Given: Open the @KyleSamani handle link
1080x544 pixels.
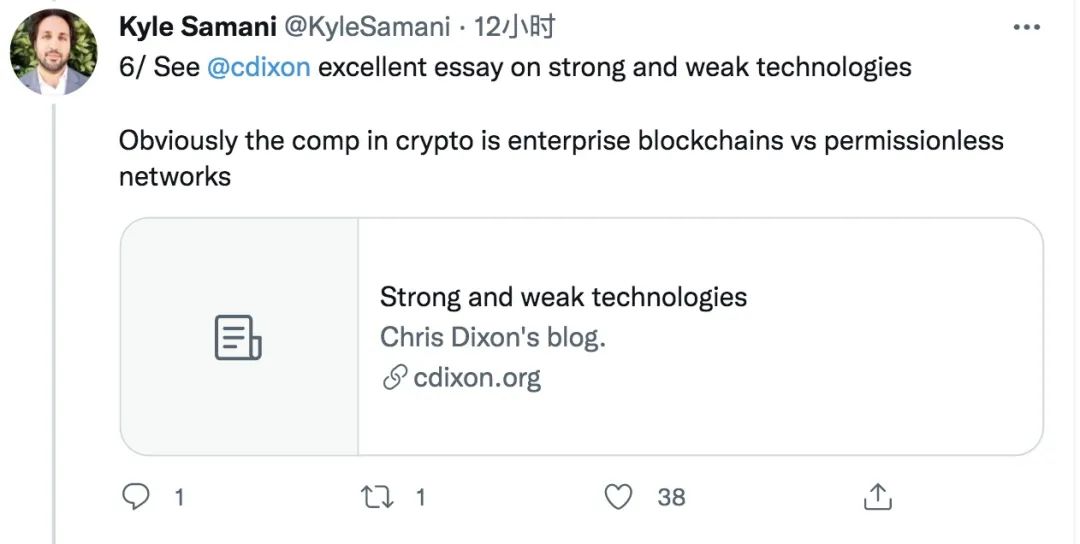Looking at the screenshot, I should coord(367,27).
